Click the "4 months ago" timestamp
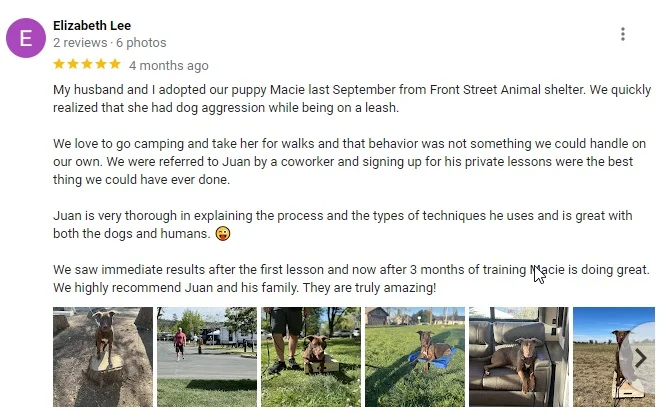The width and height of the screenshot is (668, 420). [x=169, y=65]
